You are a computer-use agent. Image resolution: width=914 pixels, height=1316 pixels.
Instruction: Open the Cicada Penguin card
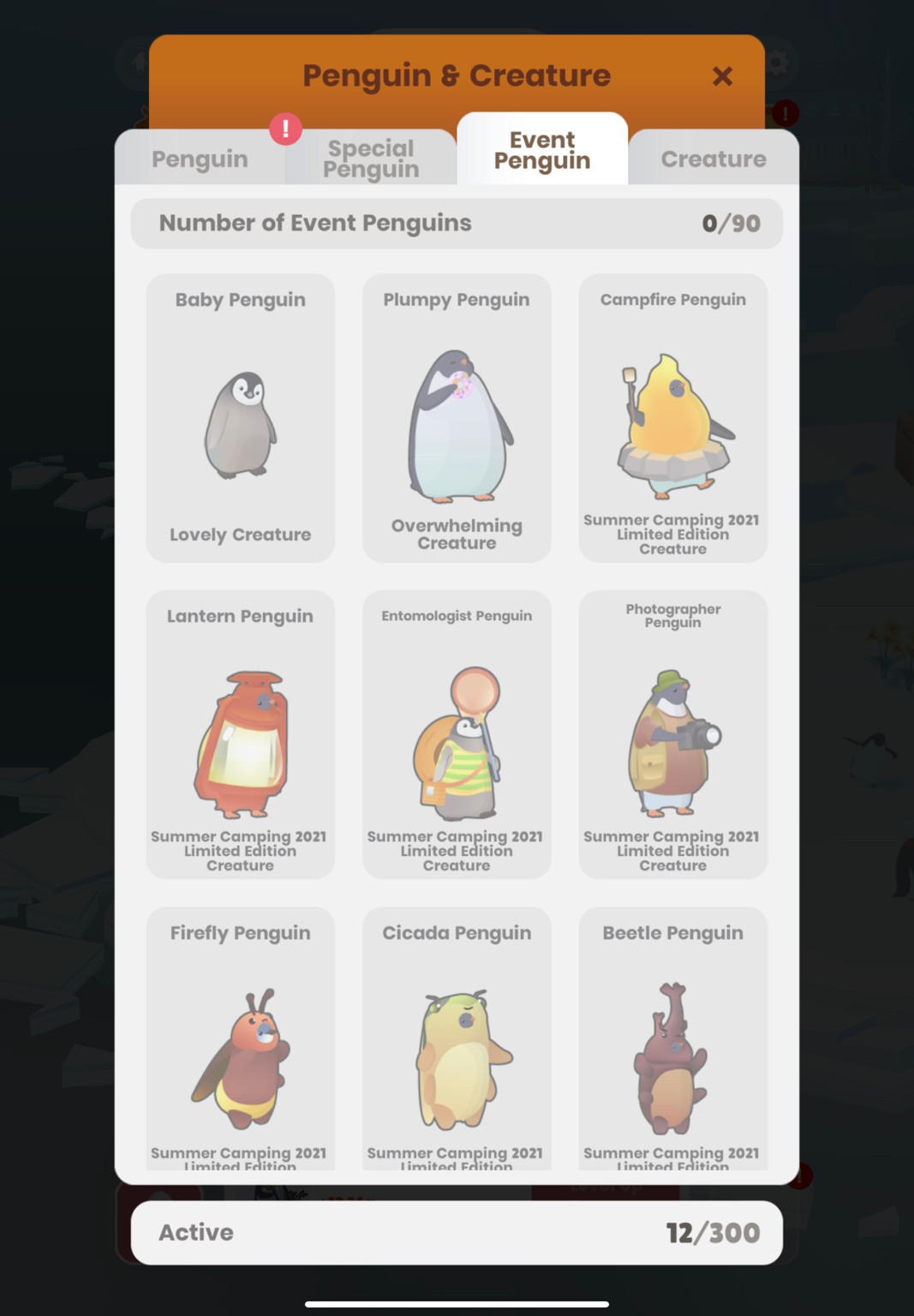(457, 1038)
